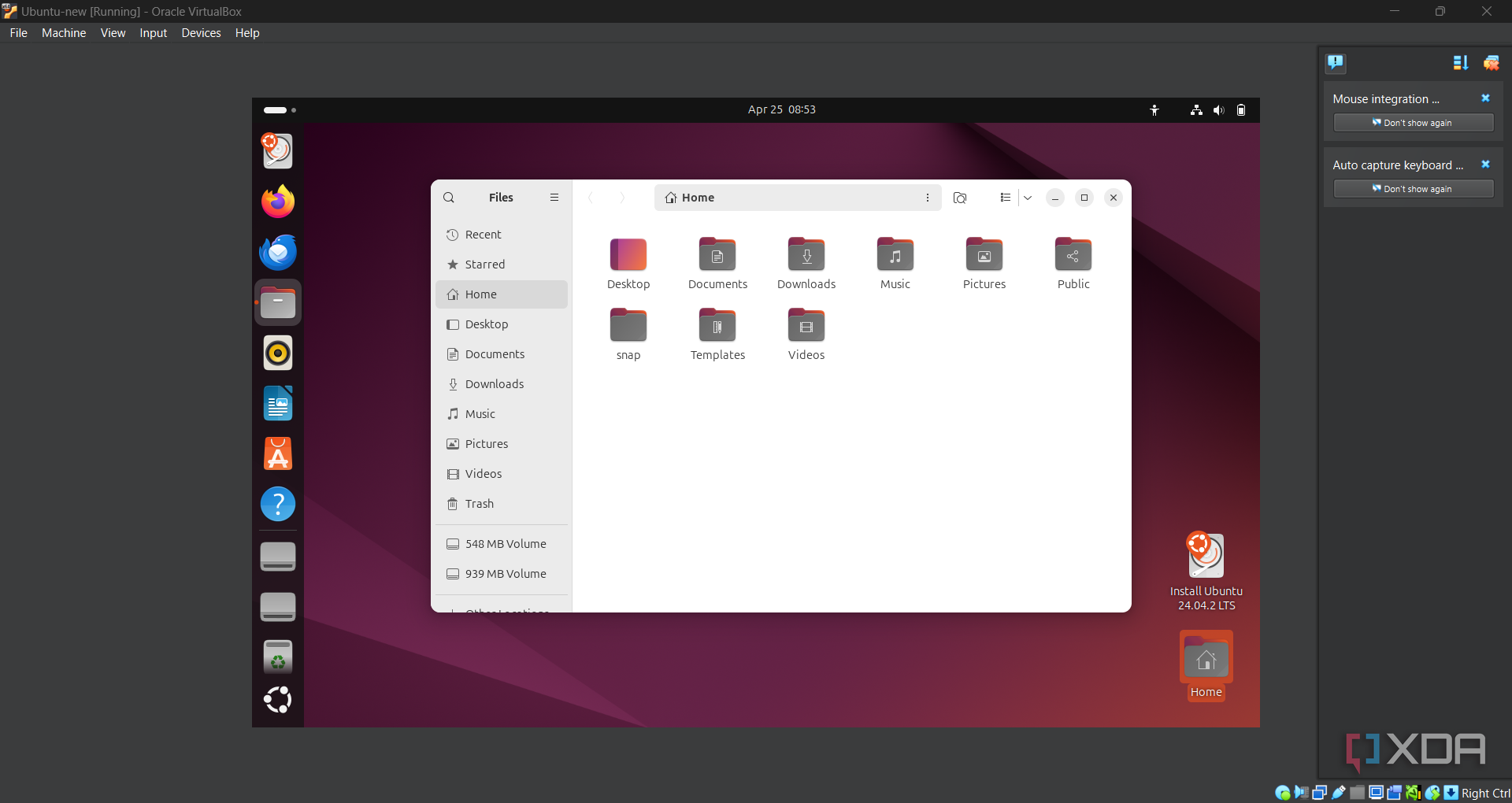The width and height of the screenshot is (1512, 803).
Task: Open Pictures in Files sidebar
Action: pos(502,444)
